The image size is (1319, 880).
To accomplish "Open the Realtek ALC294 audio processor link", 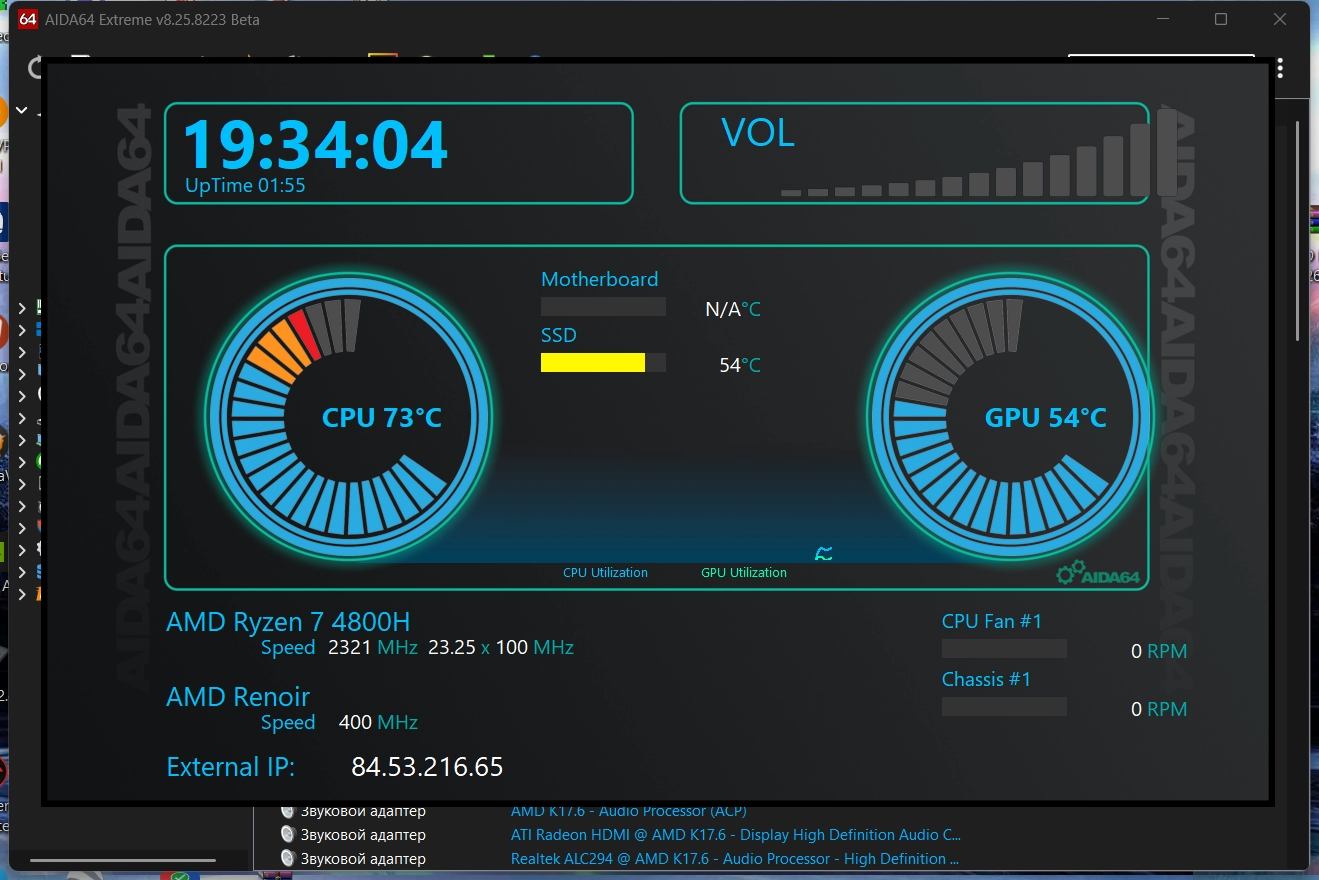I will click(735, 858).
